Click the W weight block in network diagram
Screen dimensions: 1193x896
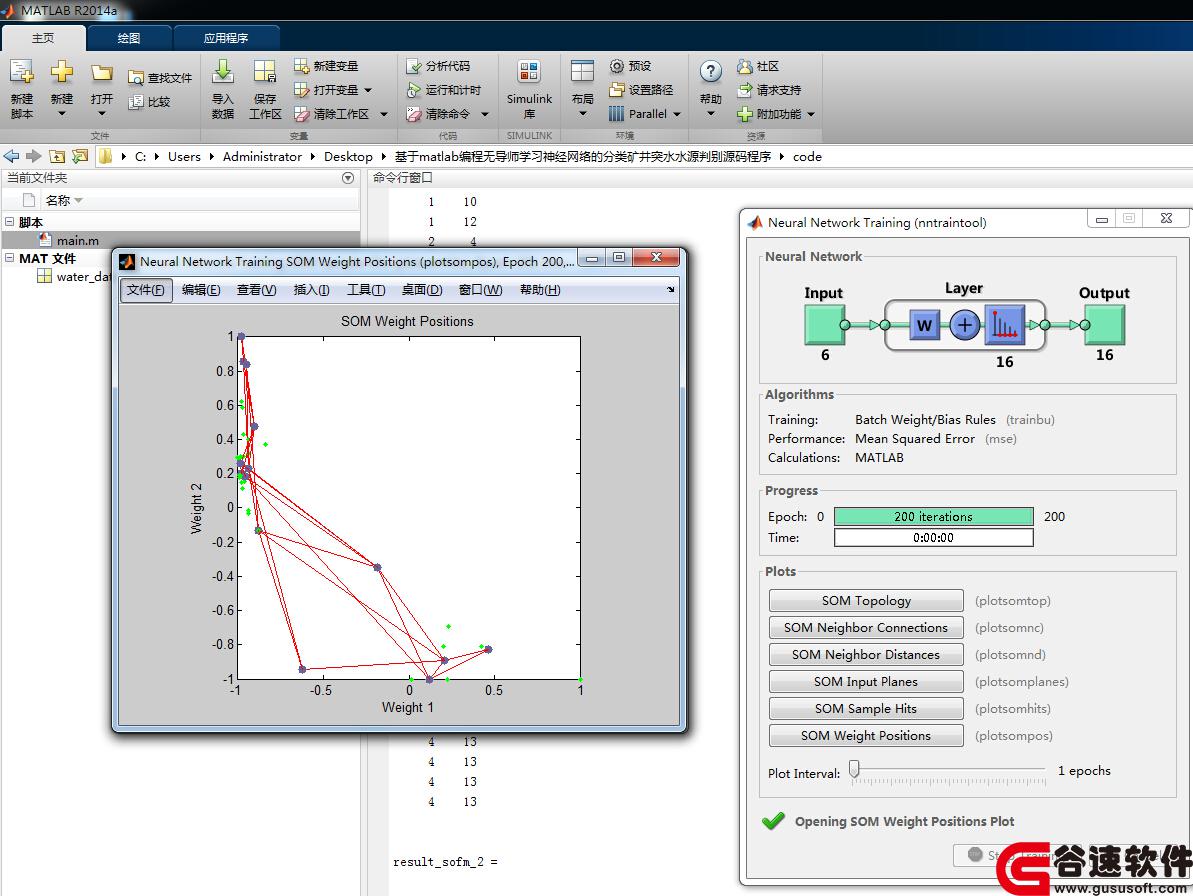pyautogui.click(x=924, y=326)
